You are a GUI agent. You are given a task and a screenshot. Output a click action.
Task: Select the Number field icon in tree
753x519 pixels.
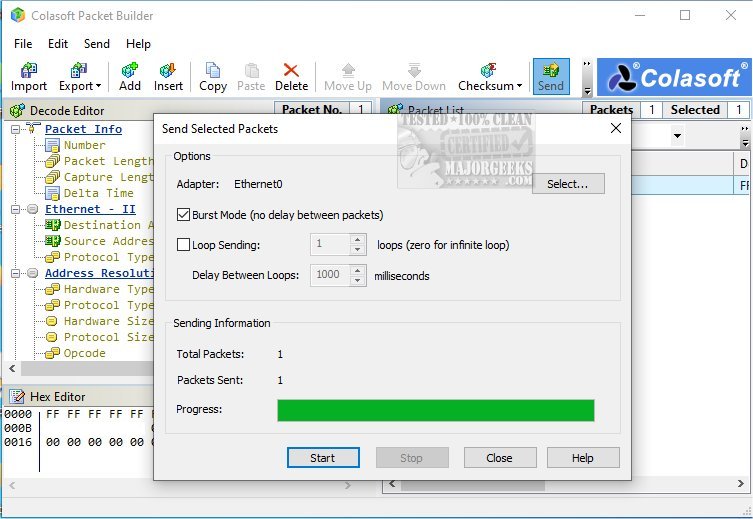point(52,145)
